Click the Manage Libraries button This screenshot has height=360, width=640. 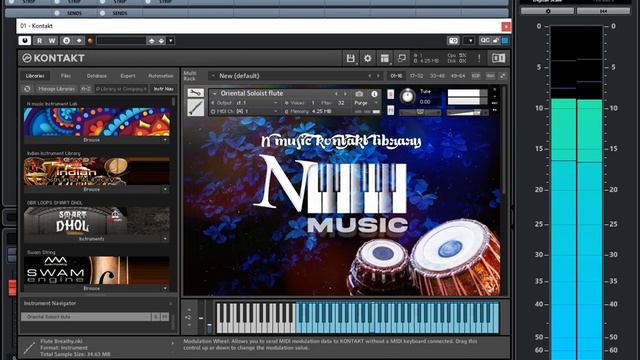tap(57, 89)
